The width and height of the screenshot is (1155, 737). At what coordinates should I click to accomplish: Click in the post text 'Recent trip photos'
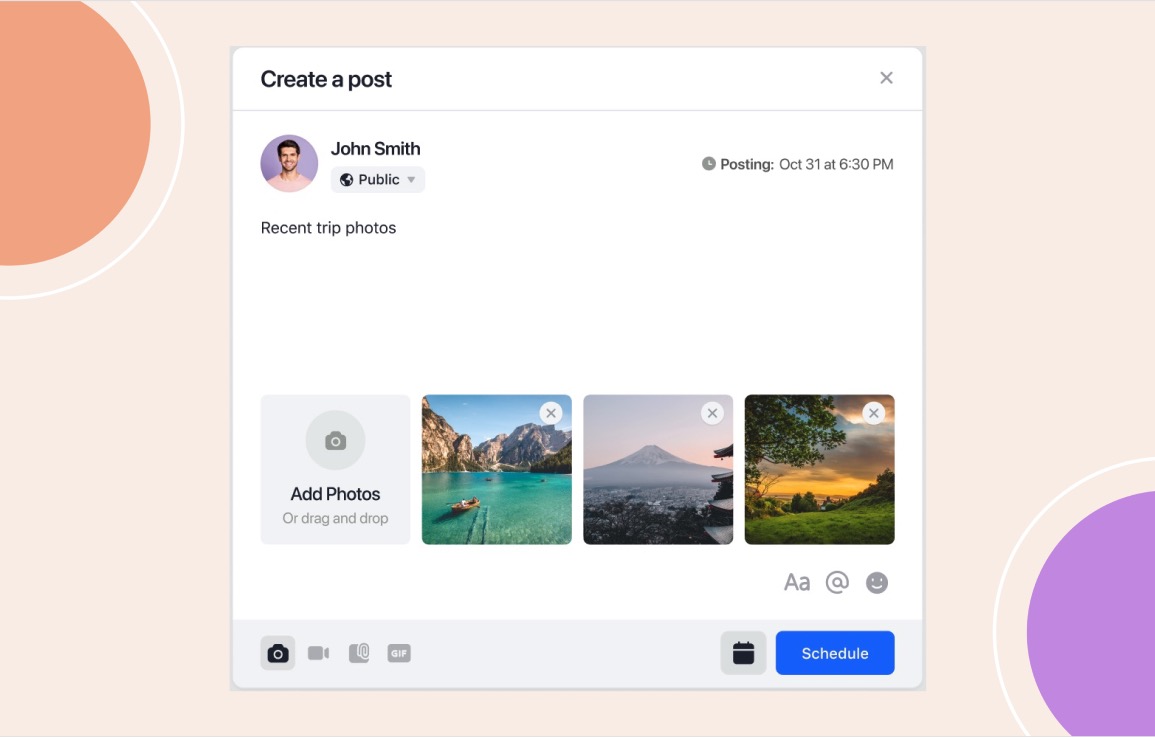[329, 228]
